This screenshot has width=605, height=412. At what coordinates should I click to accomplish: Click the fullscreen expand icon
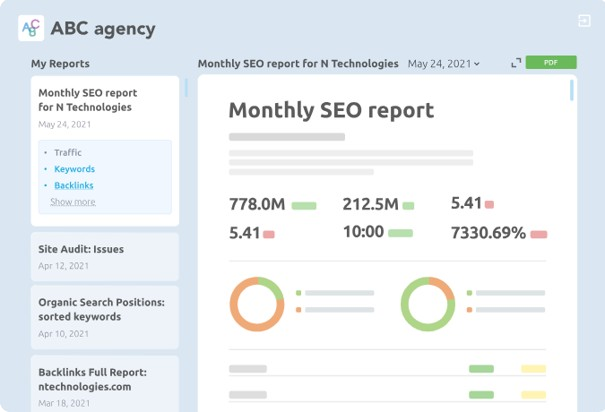[x=516, y=63]
